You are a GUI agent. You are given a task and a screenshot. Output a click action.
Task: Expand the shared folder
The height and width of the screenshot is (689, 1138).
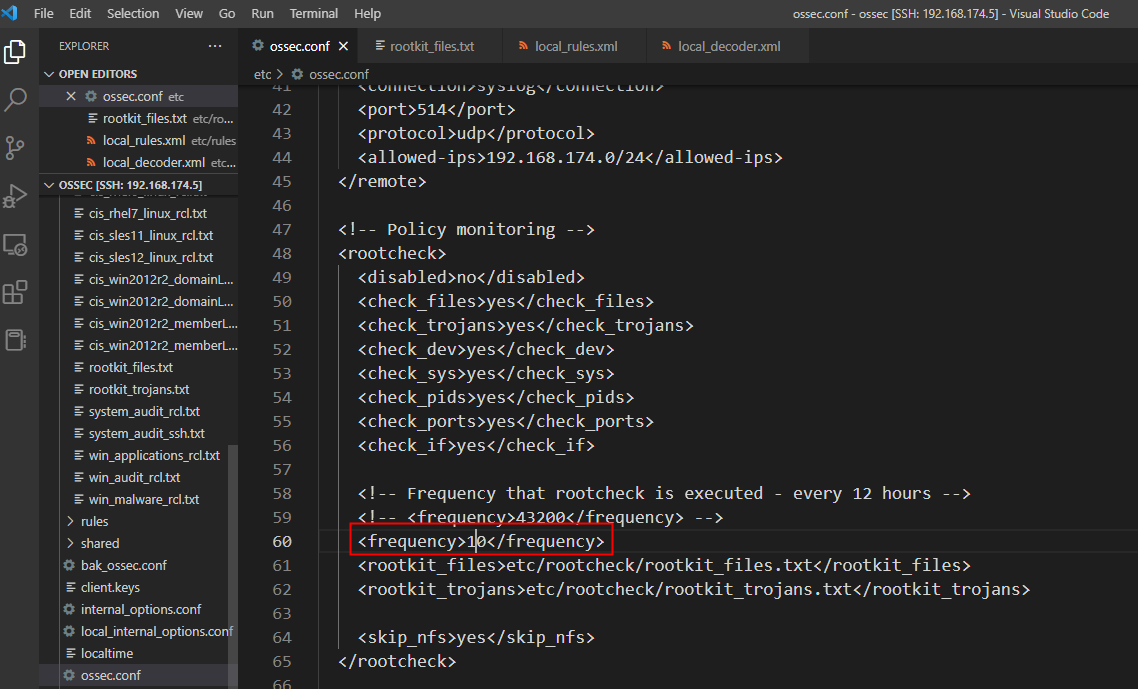(x=70, y=543)
